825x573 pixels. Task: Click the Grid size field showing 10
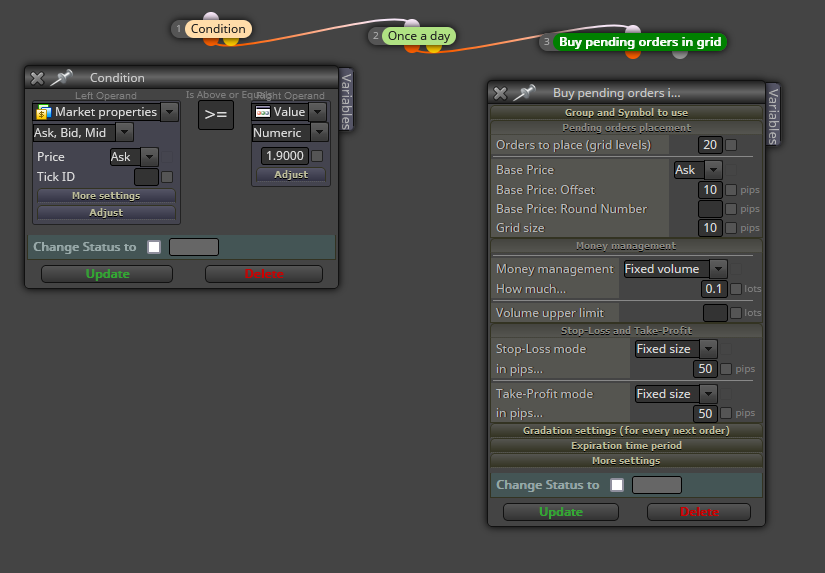click(x=710, y=228)
